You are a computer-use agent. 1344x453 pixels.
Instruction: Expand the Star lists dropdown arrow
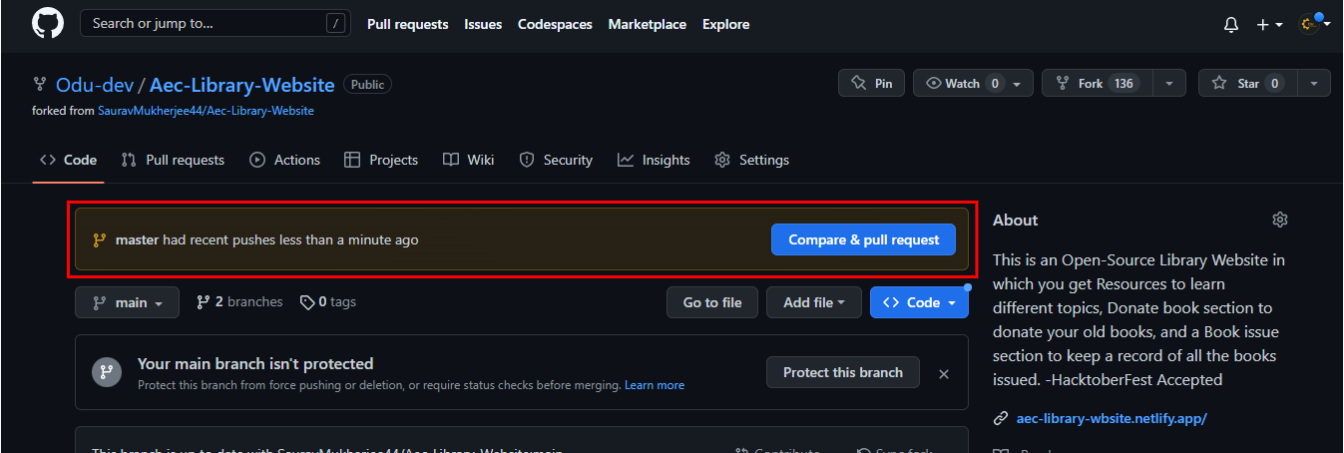click(x=1314, y=83)
